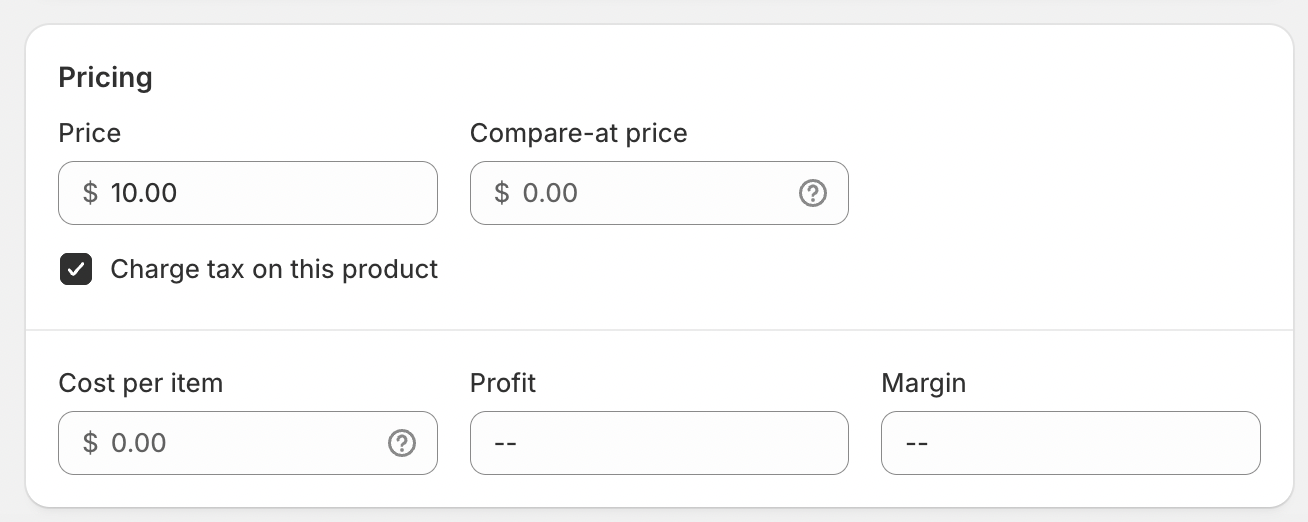The image size is (1308, 522).
Task: Click the Price field label
Action: click(x=90, y=134)
